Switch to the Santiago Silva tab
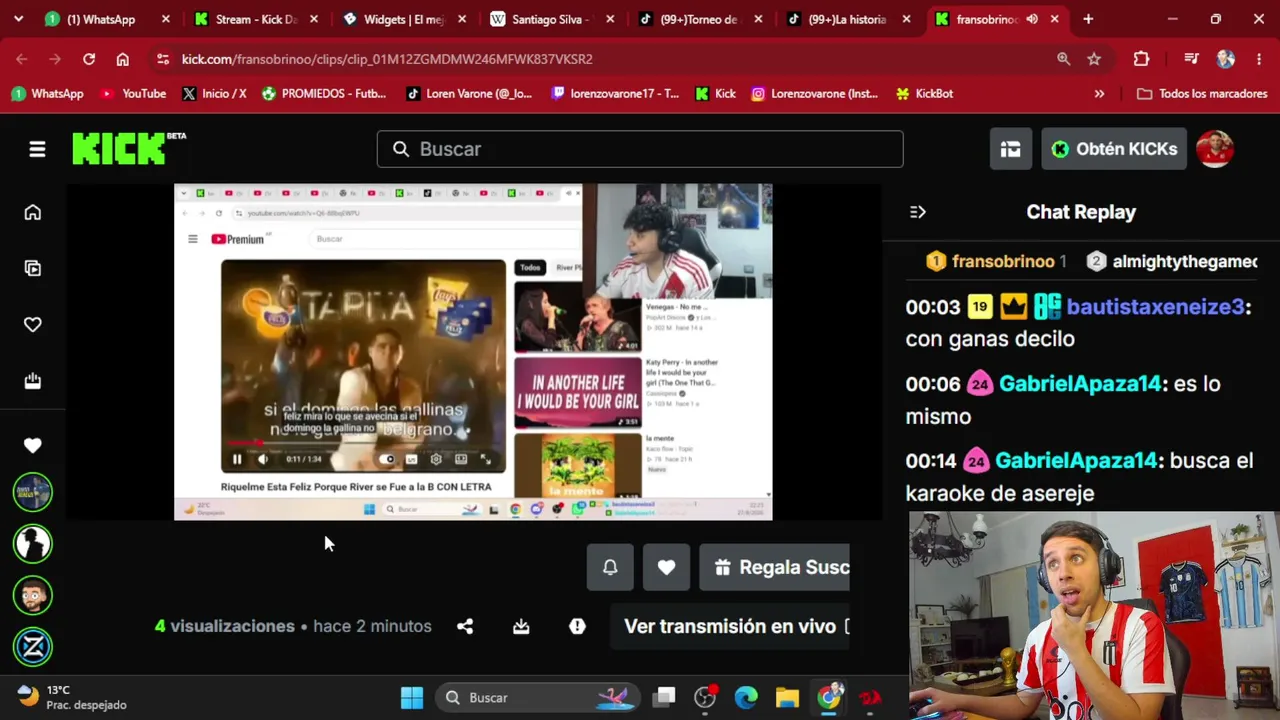Screen dimensions: 1280x720 tap(552, 19)
